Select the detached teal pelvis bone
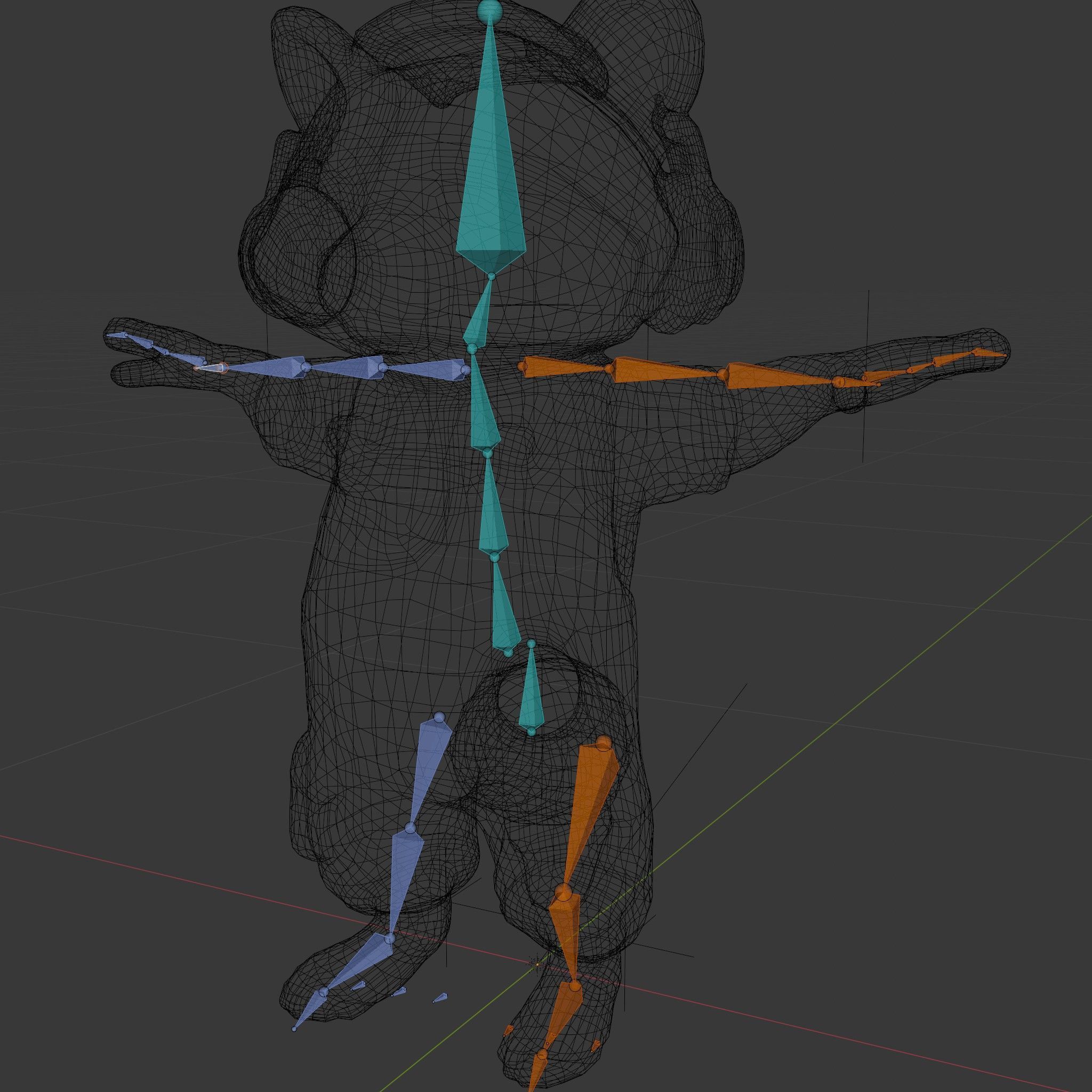The width and height of the screenshot is (1092, 1092). (x=531, y=696)
